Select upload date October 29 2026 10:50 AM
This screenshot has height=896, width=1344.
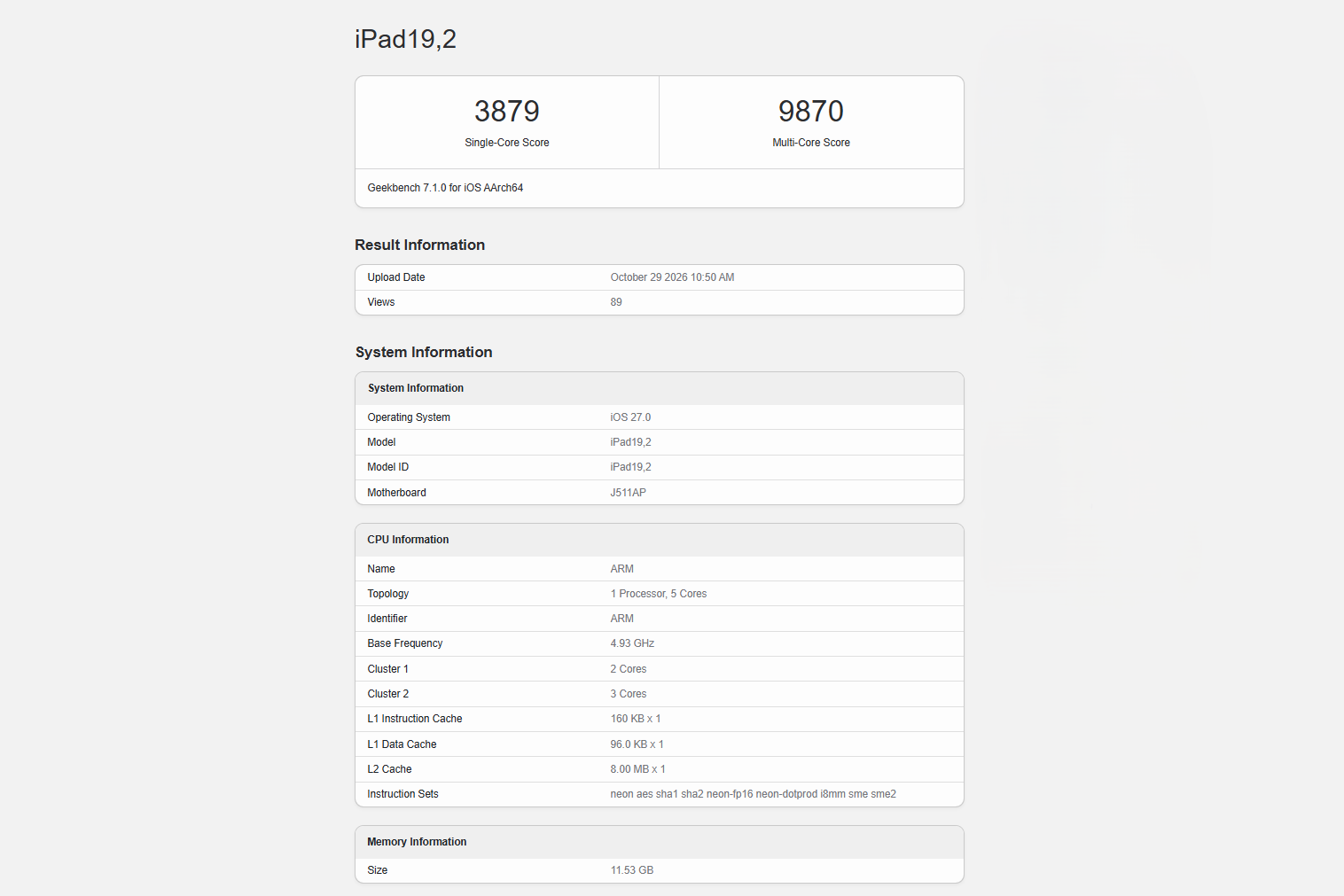click(x=672, y=277)
